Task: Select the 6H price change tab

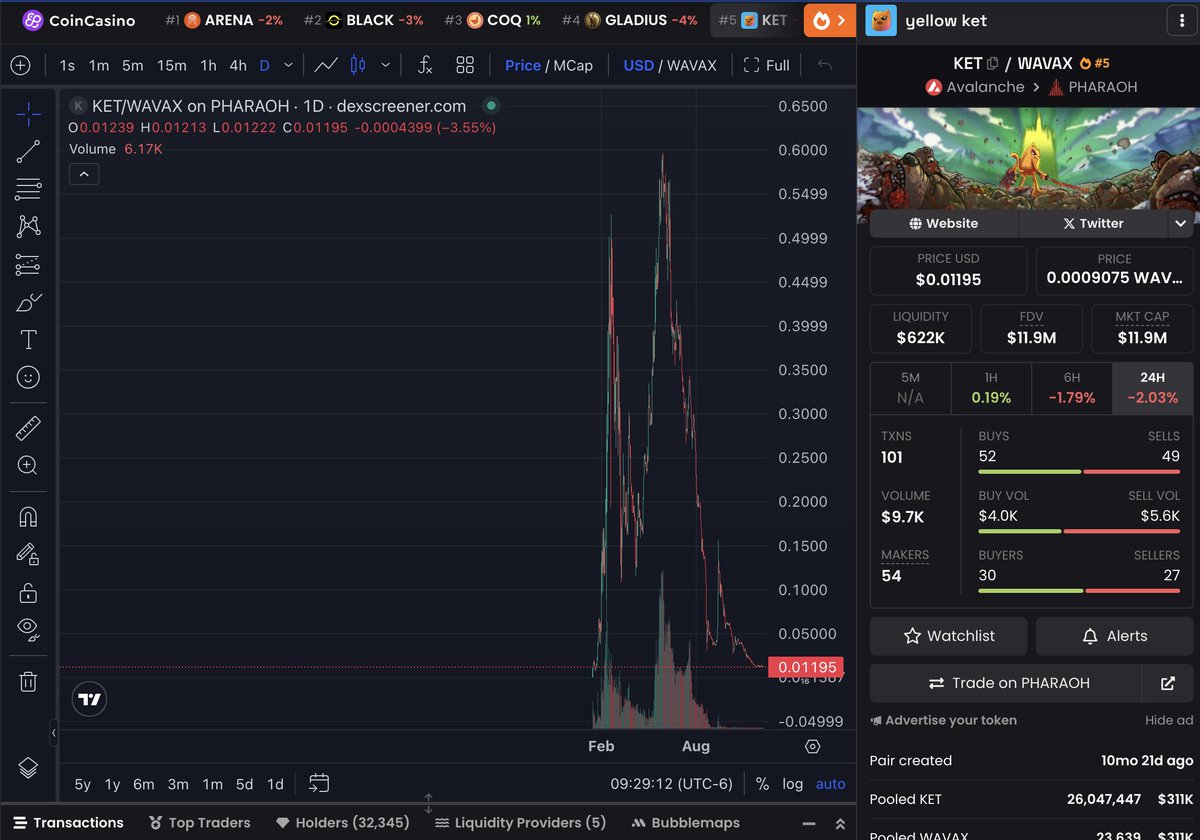Action: tap(1071, 389)
